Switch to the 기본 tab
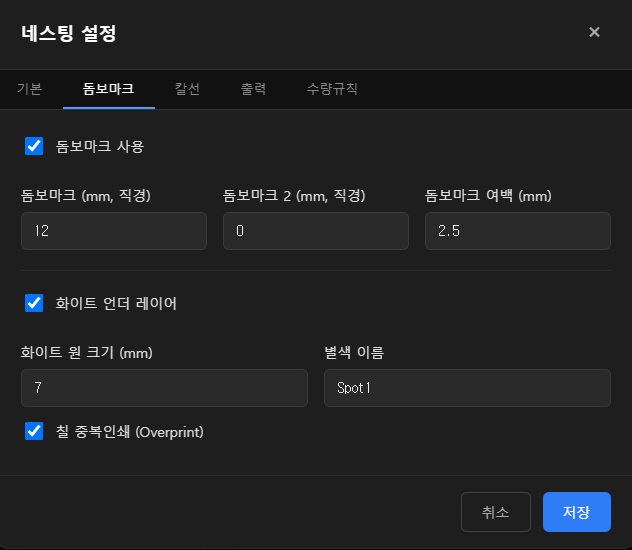 click(x=29, y=89)
